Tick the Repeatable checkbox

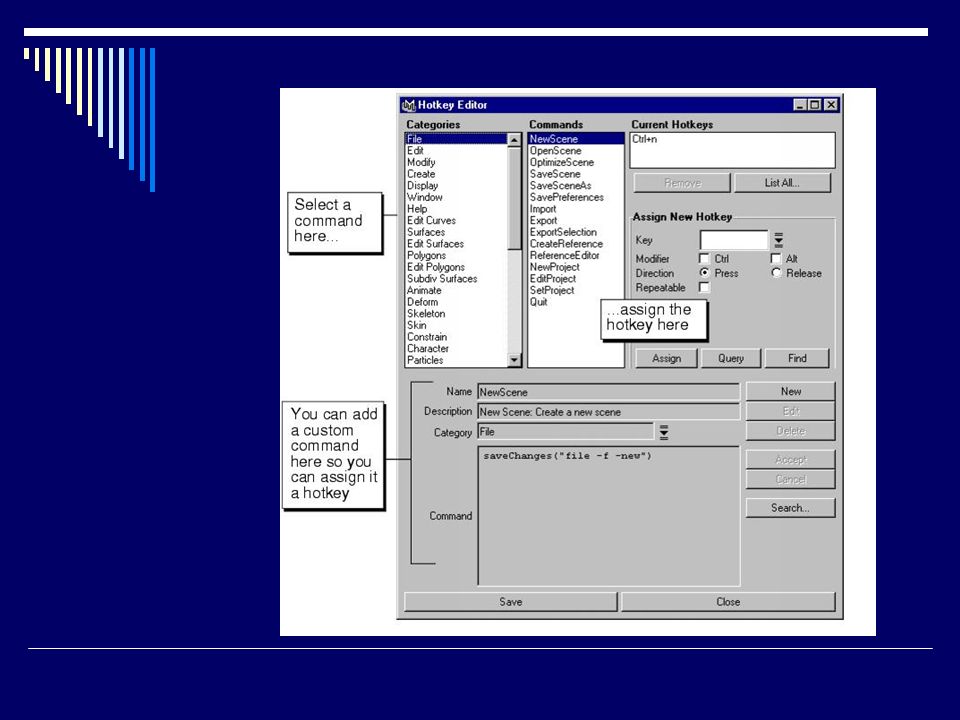[704, 287]
